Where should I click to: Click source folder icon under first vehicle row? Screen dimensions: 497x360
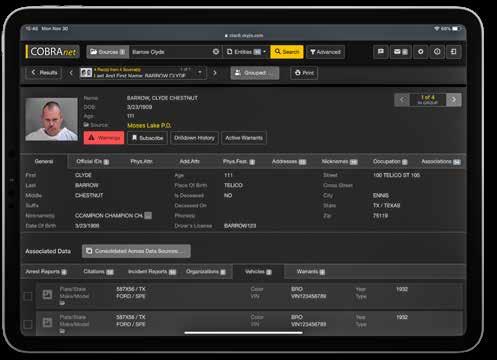(x=62, y=303)
